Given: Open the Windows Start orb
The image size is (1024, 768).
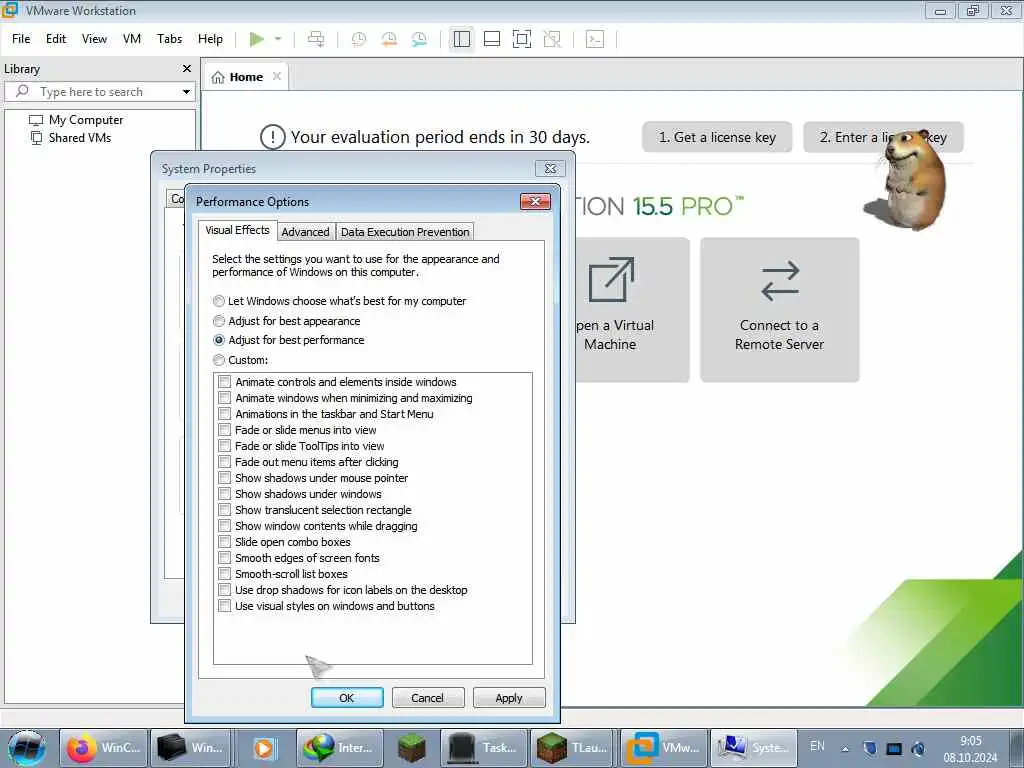Looking at the screenshot, I should pos(27,748).
